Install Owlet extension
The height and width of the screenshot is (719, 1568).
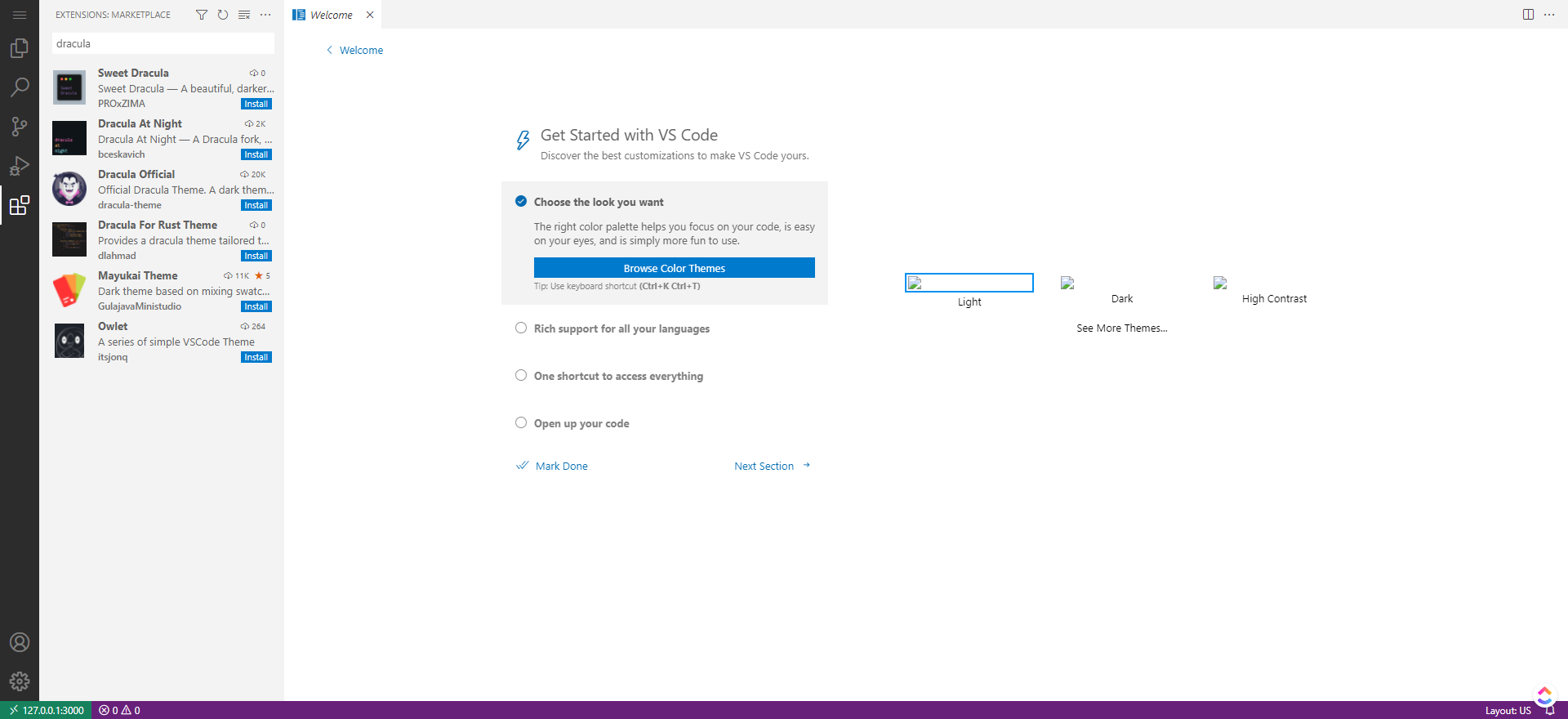pyautogui.click(x=256, y=357)
